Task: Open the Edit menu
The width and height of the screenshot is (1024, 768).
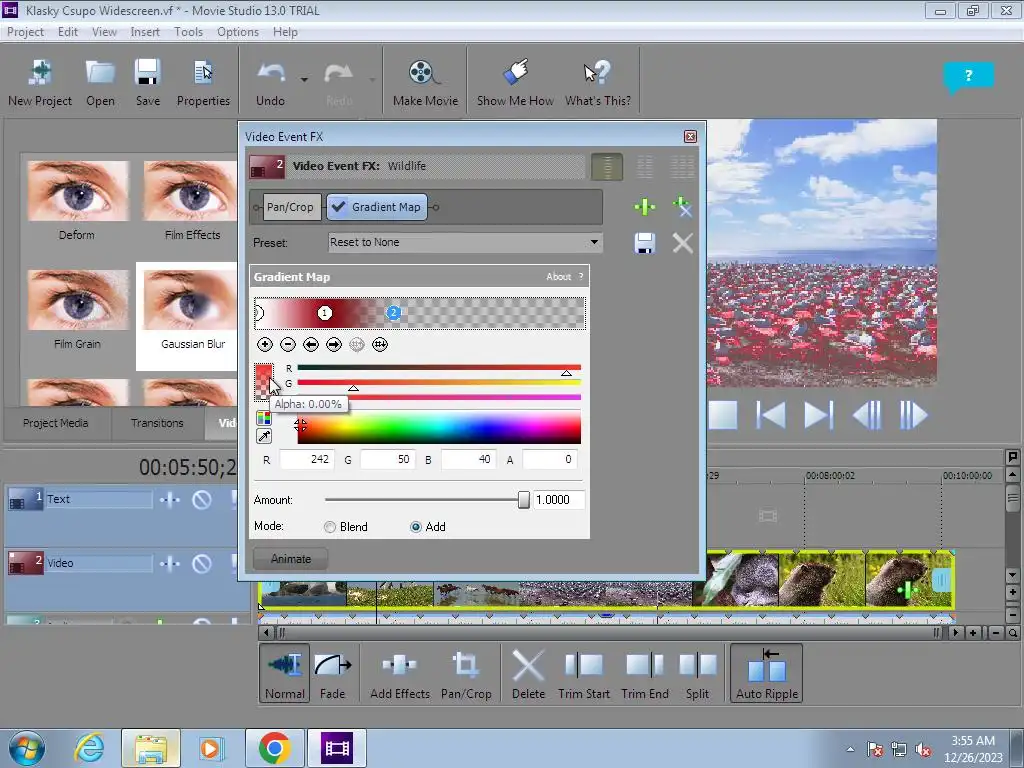Action: 67,32
